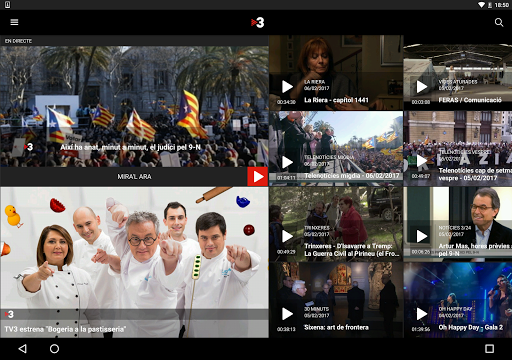
Task: Play Telenotícies migdia 06/02/2017 video
Action: 287,162
